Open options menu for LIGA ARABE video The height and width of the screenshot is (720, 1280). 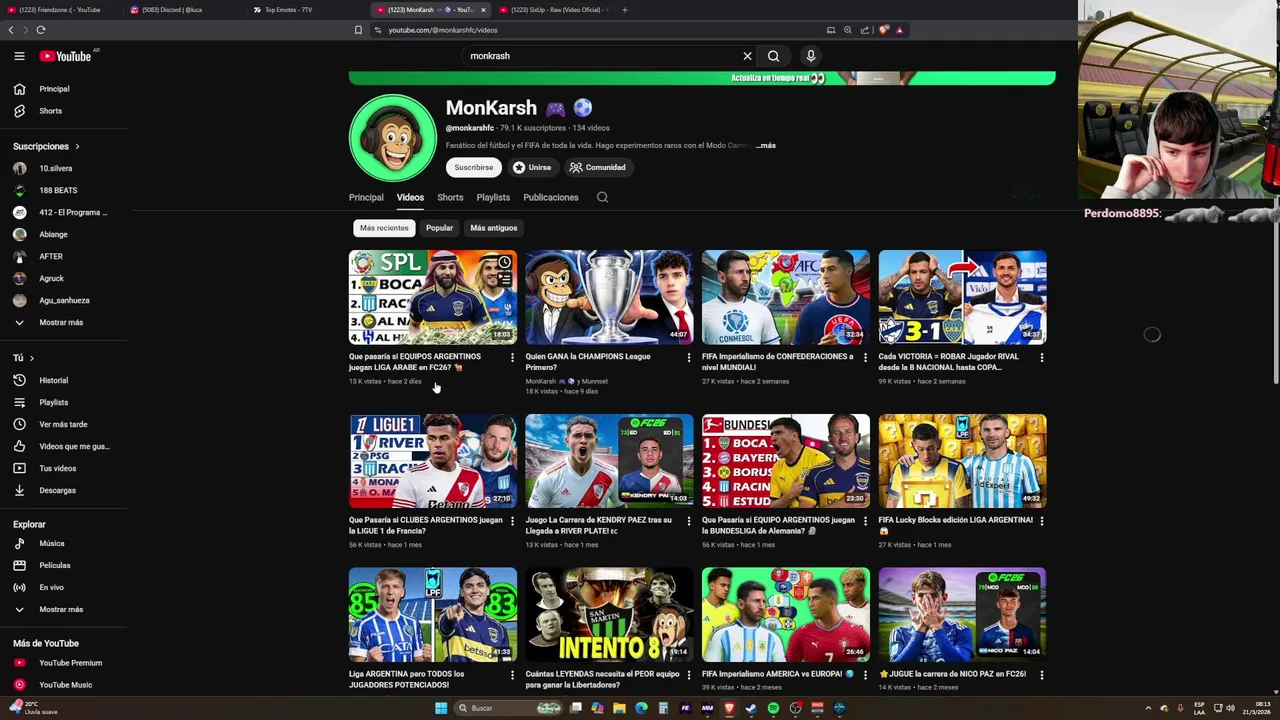click(512, 357)
